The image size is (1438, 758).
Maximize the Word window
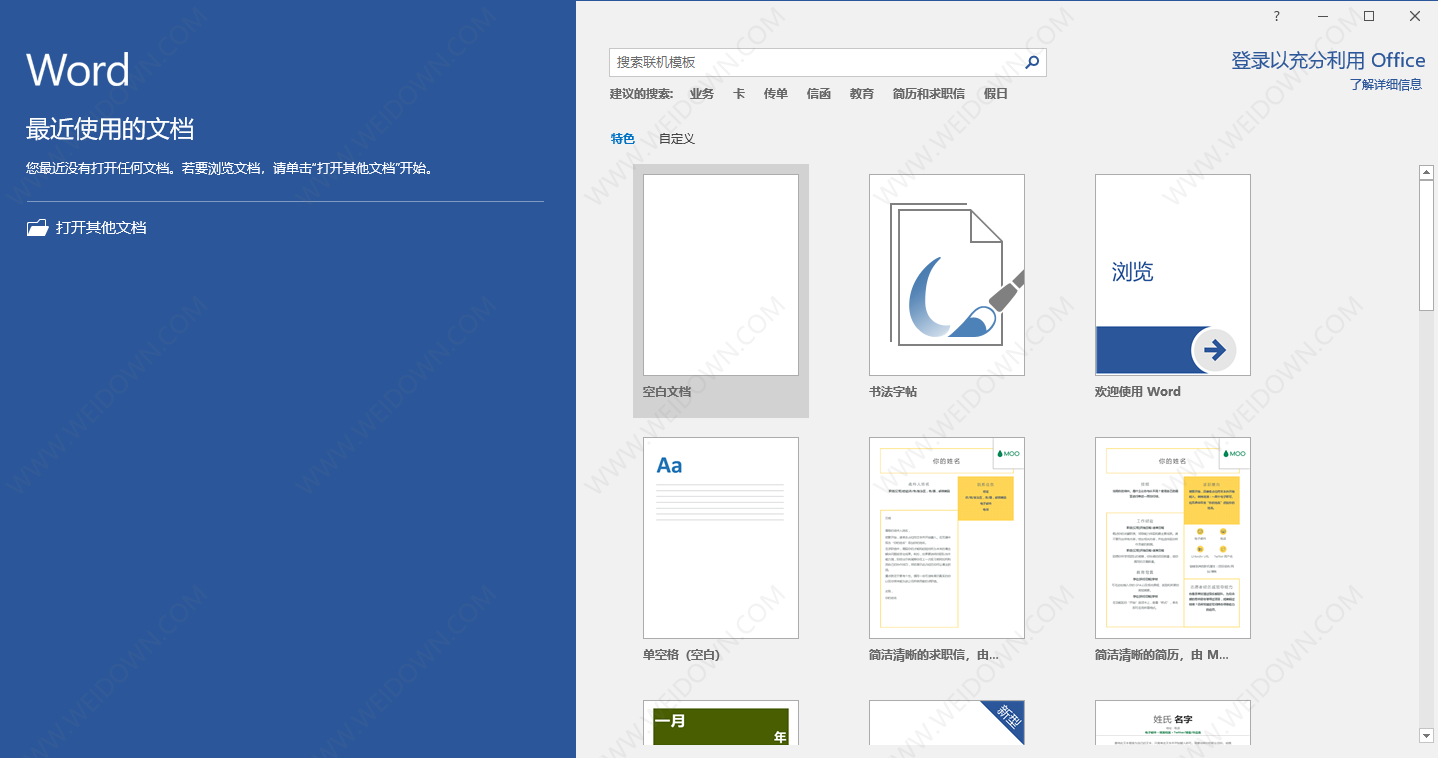coord(1369,16)
